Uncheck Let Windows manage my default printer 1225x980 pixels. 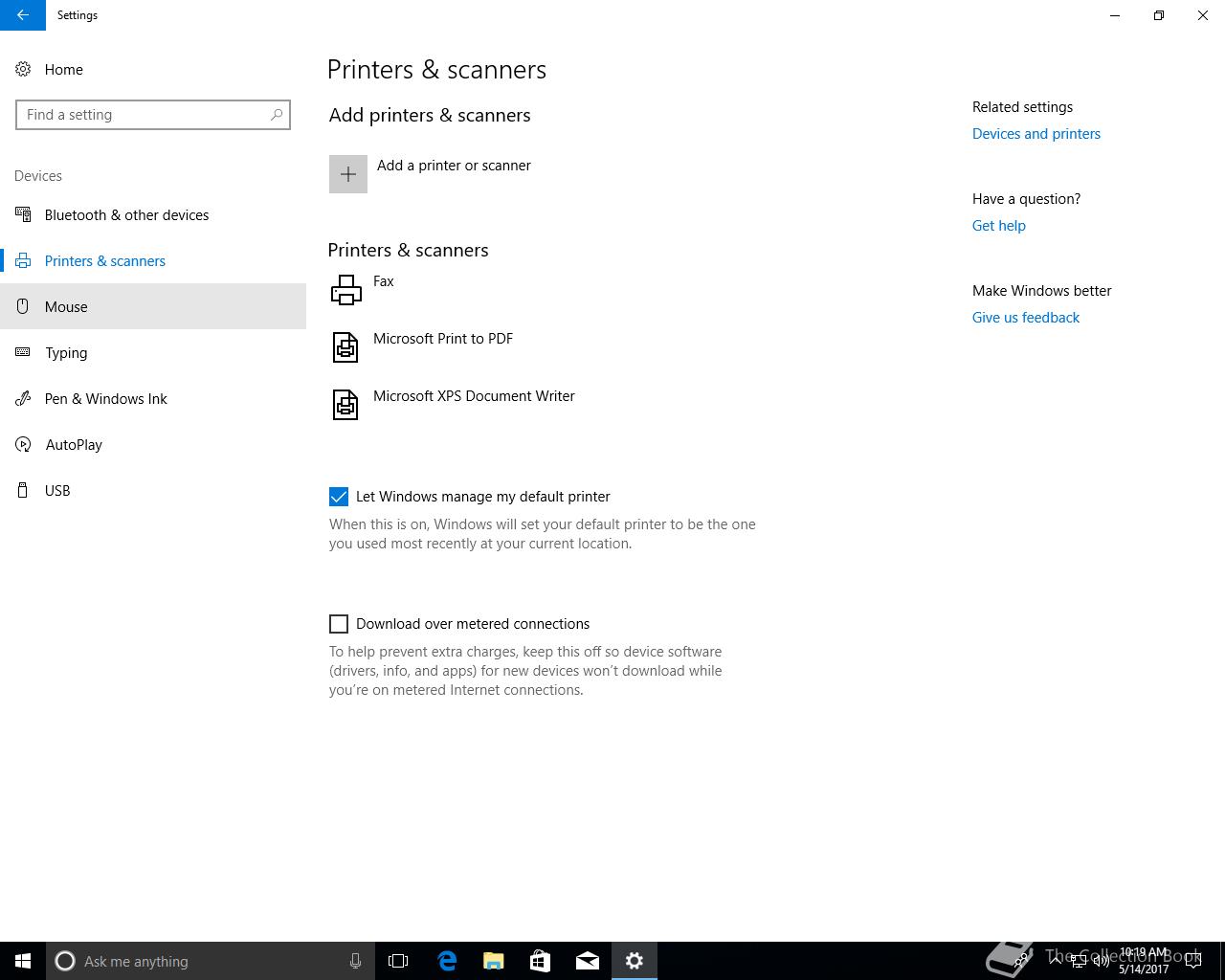[339, 497]
